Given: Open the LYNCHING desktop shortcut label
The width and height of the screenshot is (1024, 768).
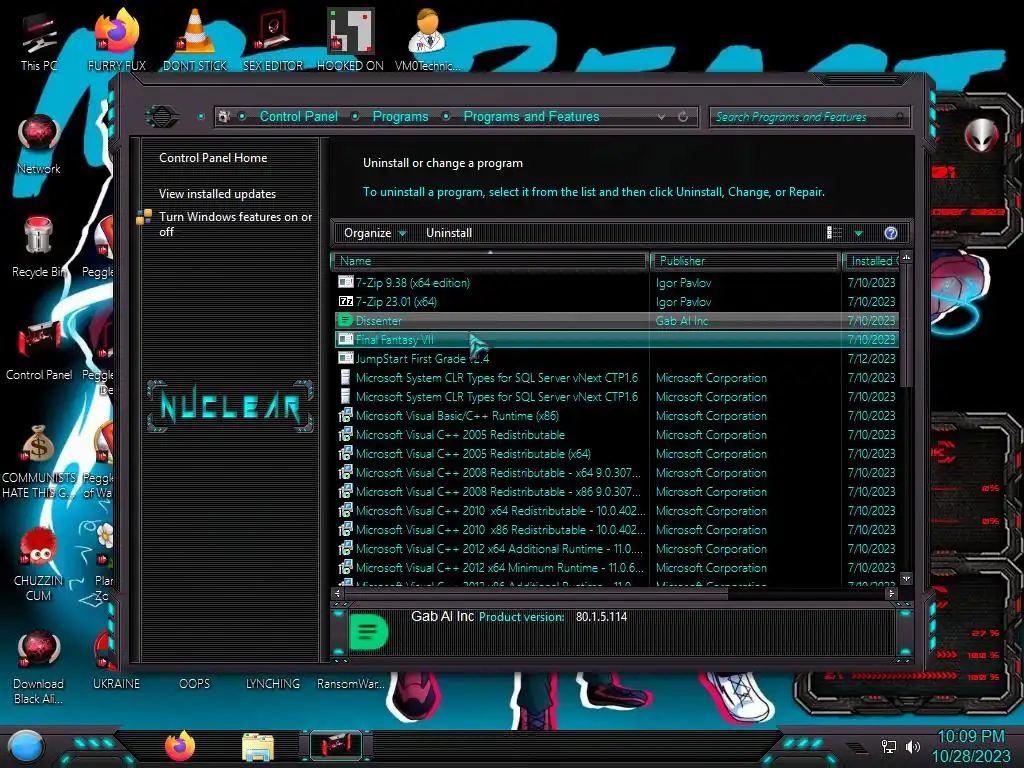Looking at the screenshot, I should (x=272, y=684).
